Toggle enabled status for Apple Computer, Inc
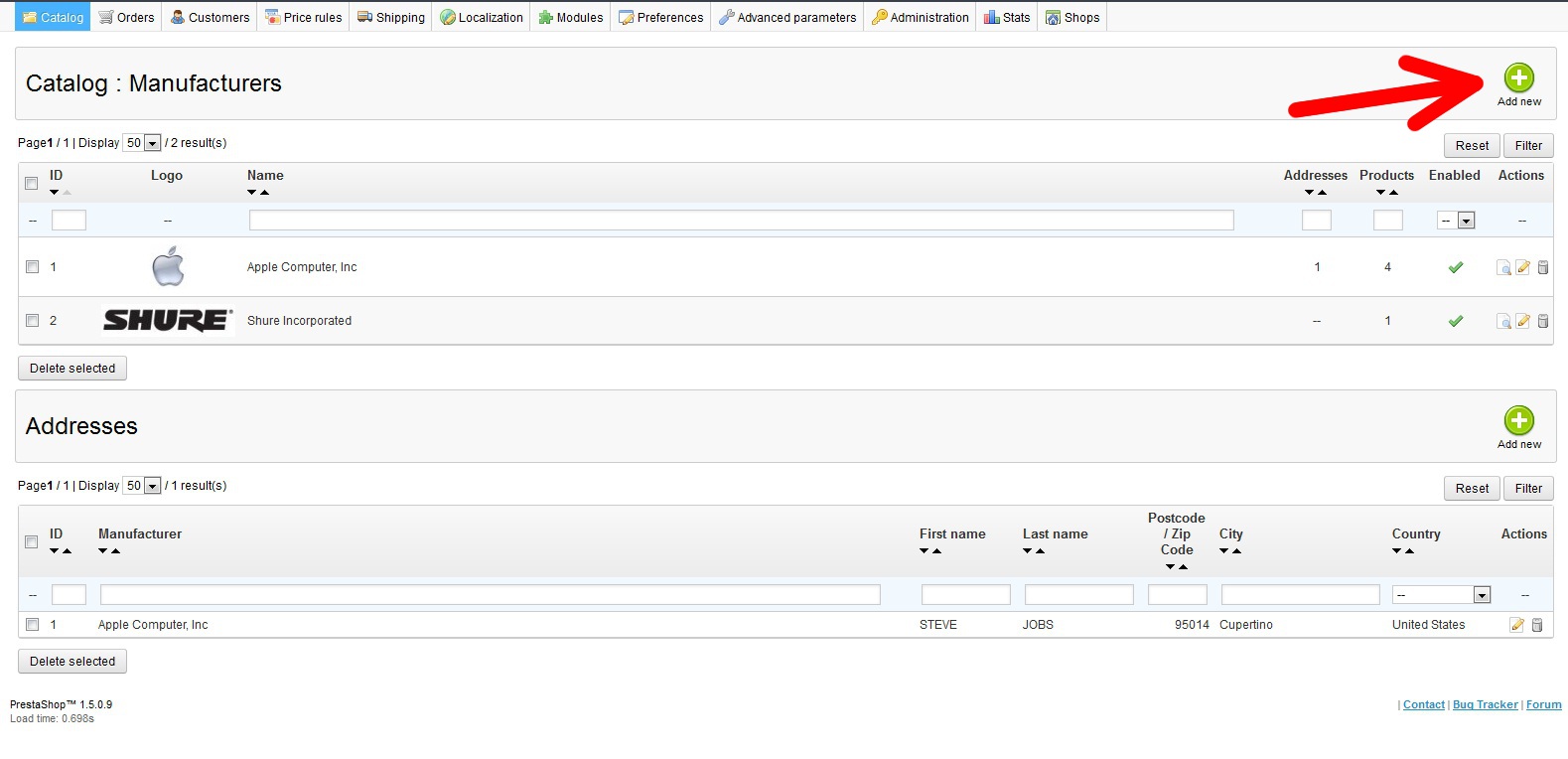The image size is (1568, 759). (1456, 267)
